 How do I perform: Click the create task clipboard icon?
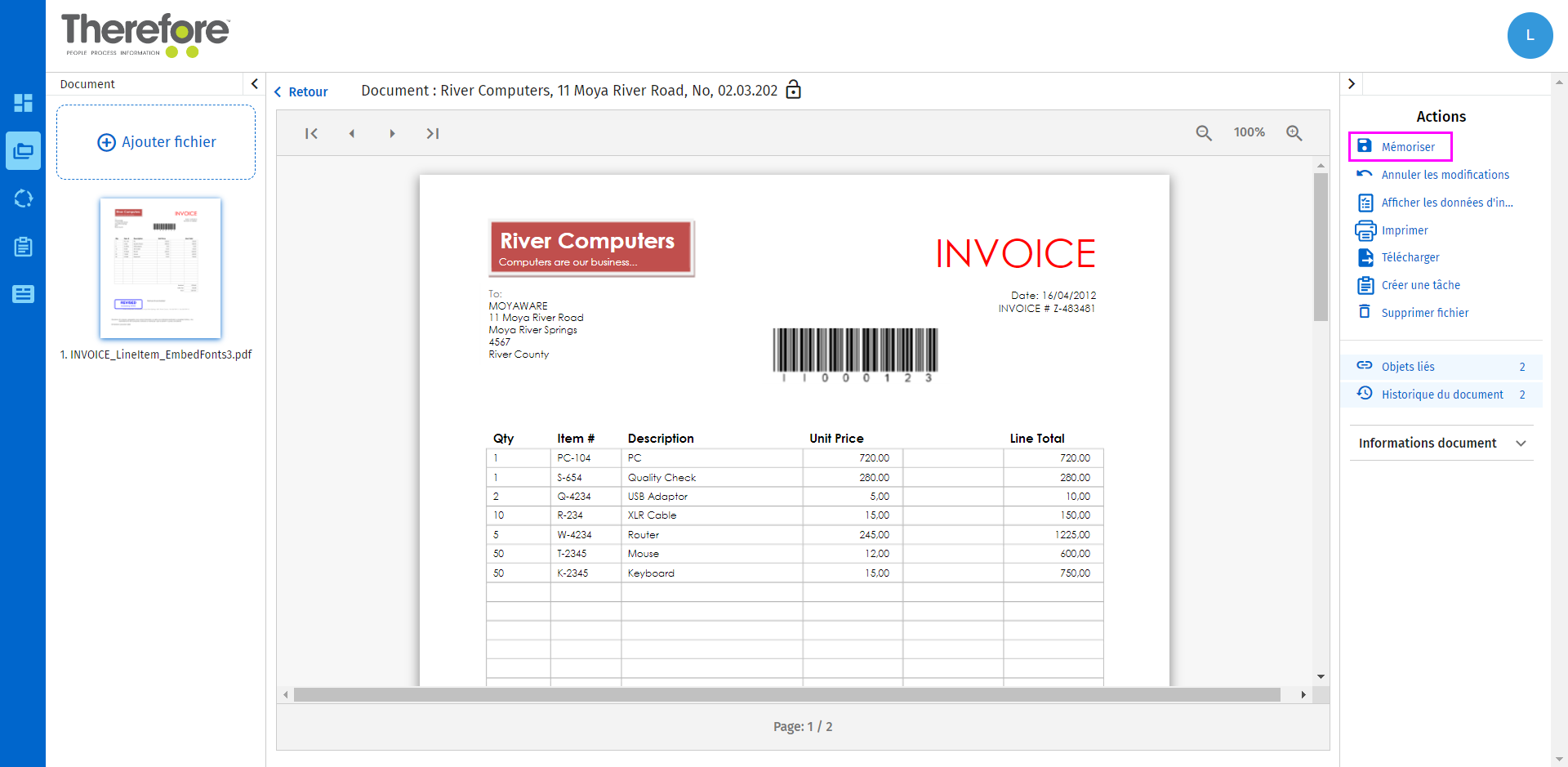1365,285
